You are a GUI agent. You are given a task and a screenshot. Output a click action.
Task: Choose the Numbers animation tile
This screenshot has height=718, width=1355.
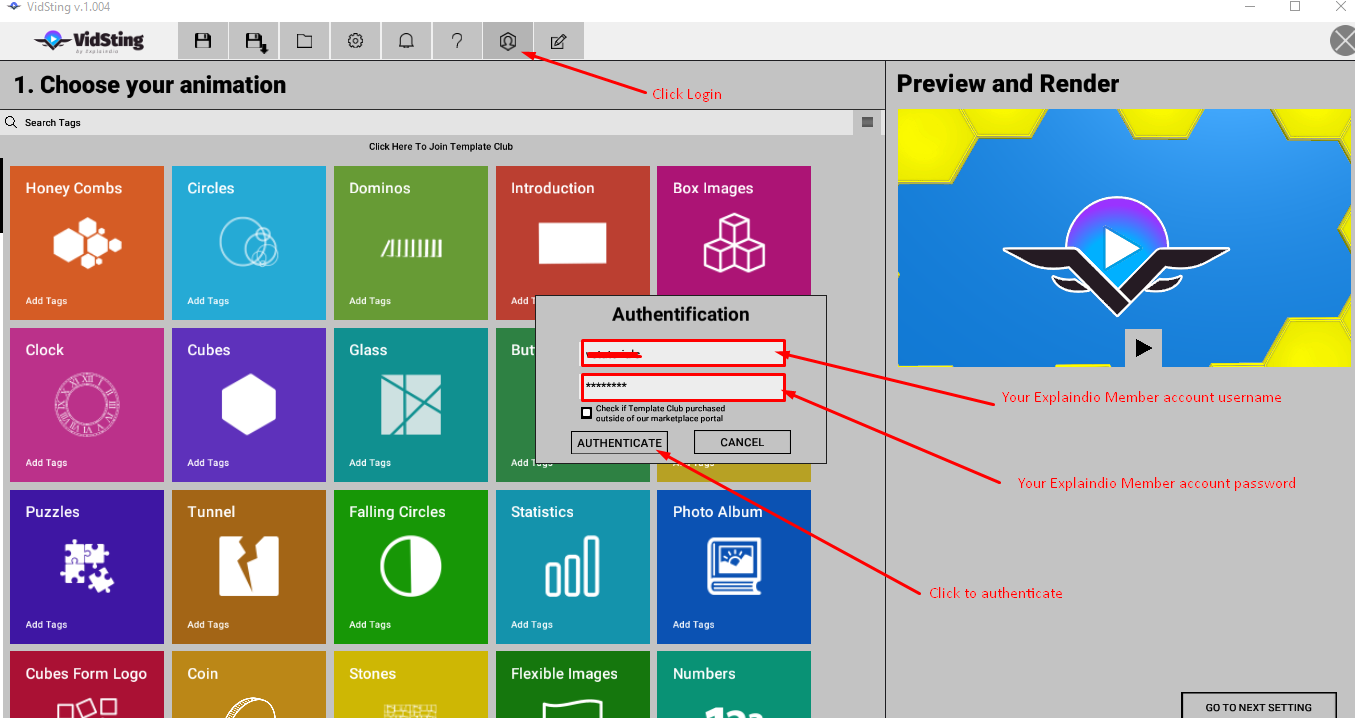coord(734,685)
